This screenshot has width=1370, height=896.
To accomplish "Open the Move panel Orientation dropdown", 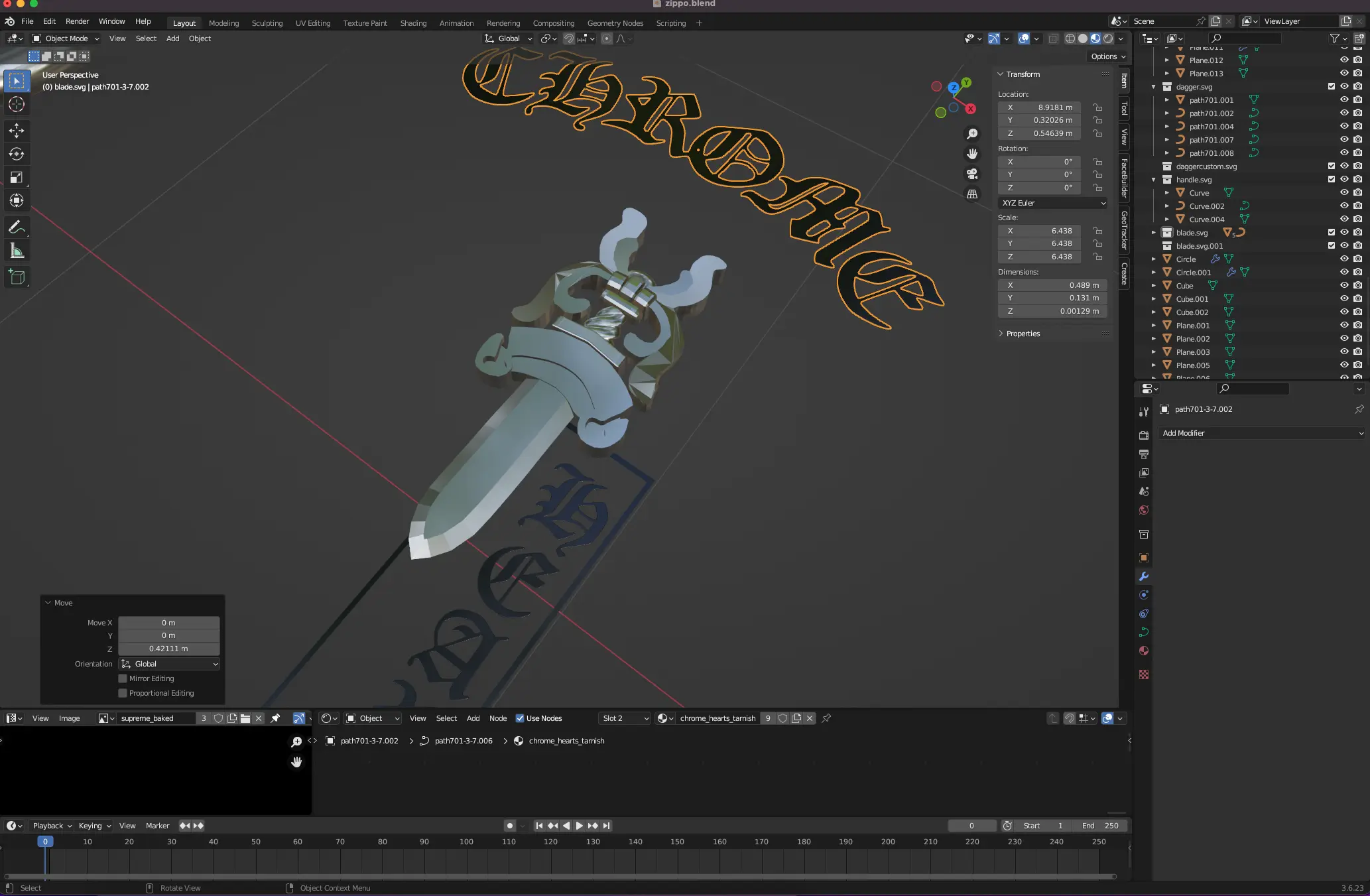I will point(169,664).
